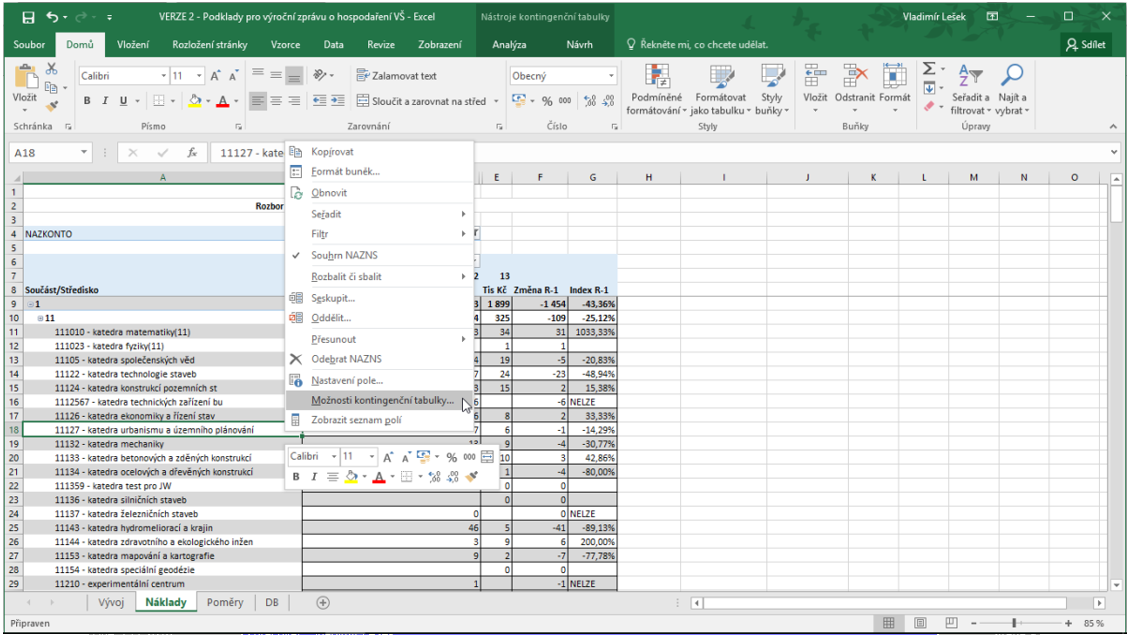1129x635 pixels.
Task: Open the Obecný number format dropdown
Action: point(611,76)
